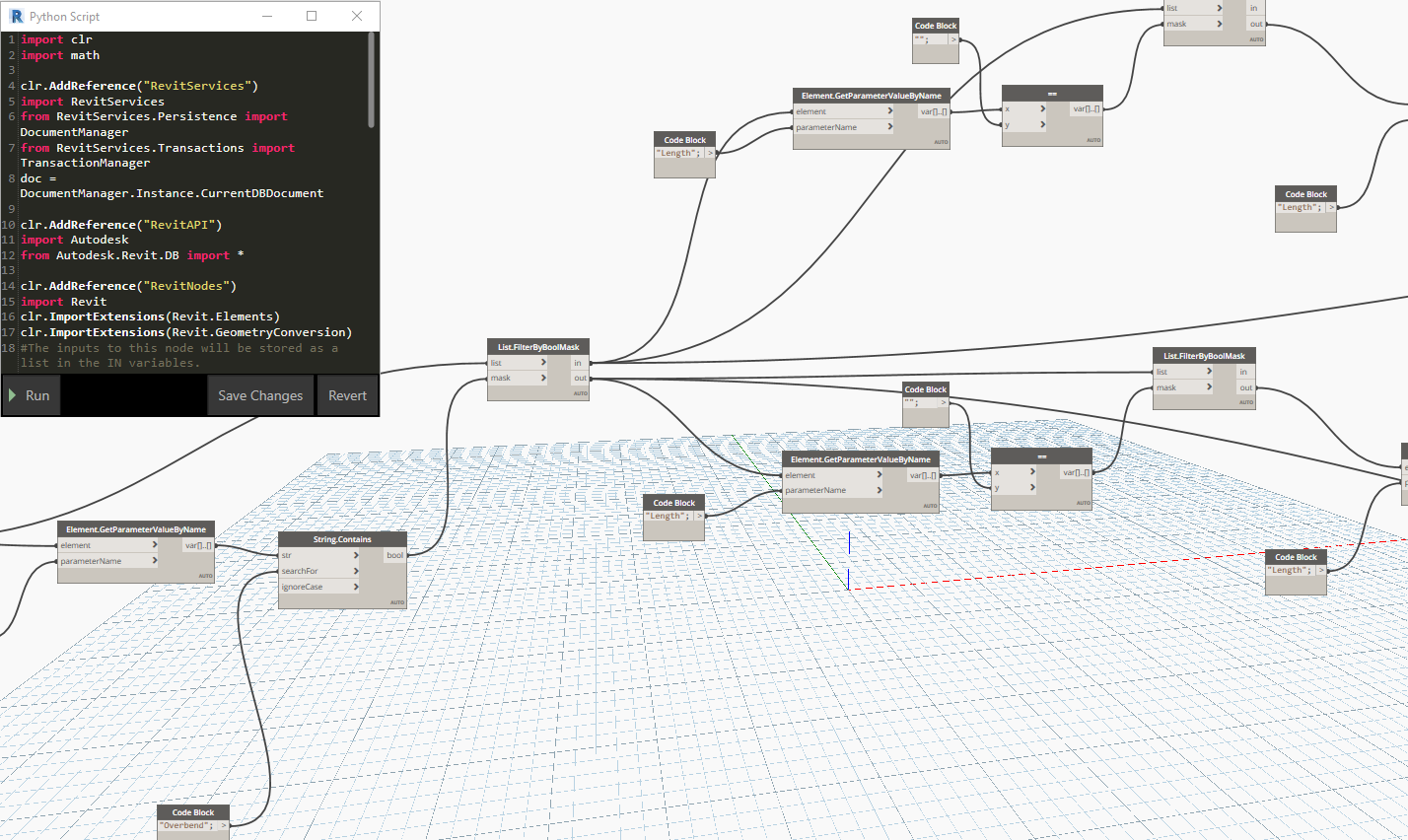Viewport: 1408px width, 840px height.
Task: Expand mask port chevron on central List.FilterByBoolMask
Action: point(542,378)
